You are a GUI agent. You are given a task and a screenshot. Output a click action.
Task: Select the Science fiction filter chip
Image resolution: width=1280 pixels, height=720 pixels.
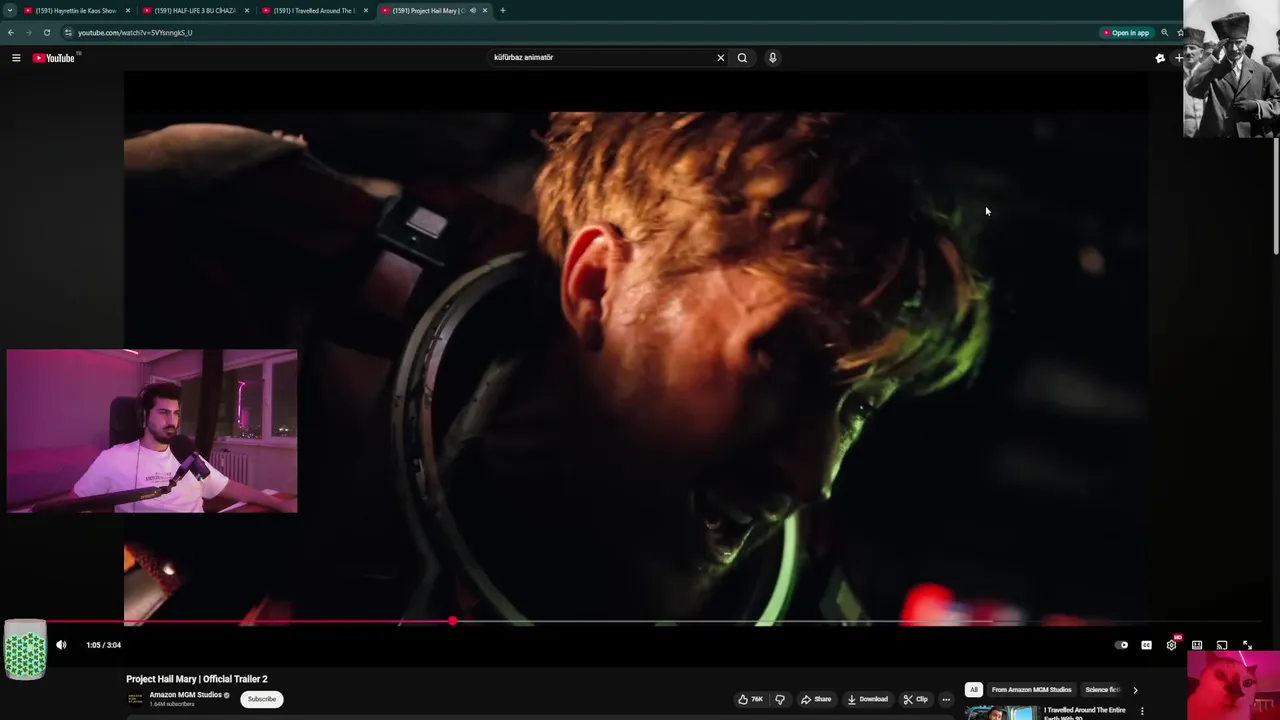pyautogui.click(x=1102, y=690)
